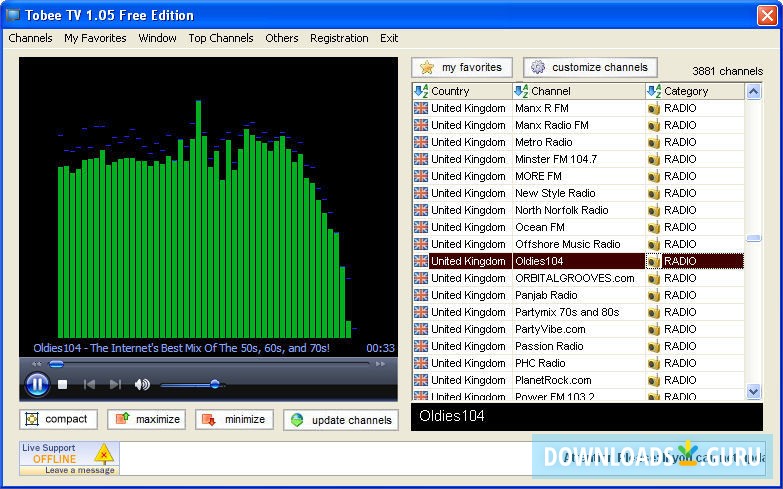
Task: Open the Registration menu
Action: click(x=339, y=38)
